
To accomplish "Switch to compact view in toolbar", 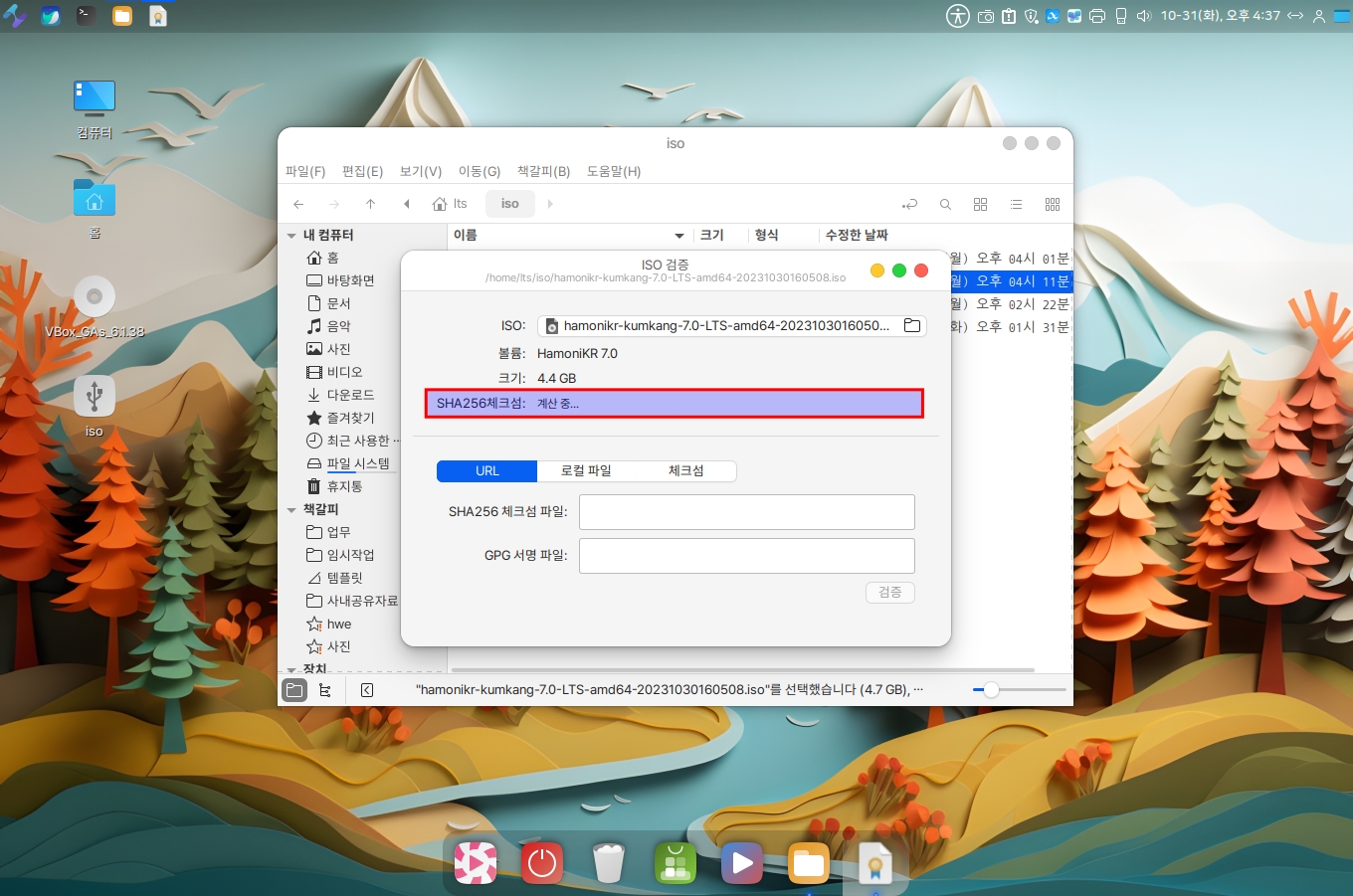I will [x=1052, y=204].
